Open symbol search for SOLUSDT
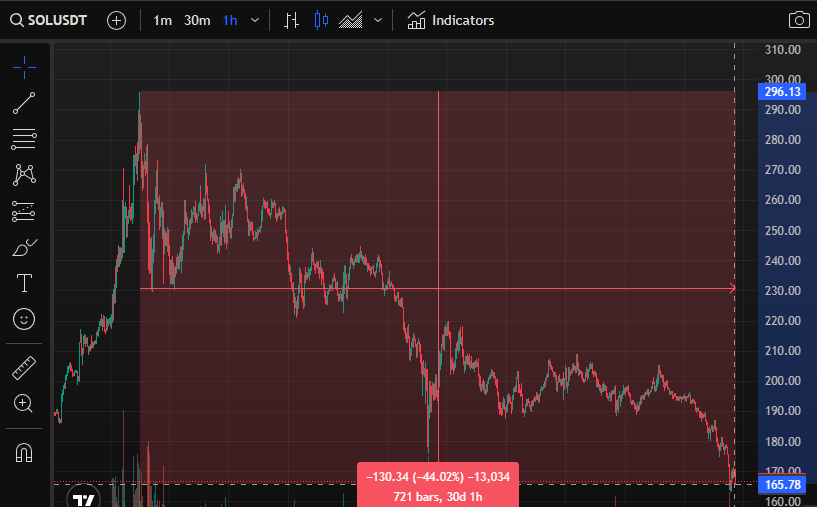817x507 pixels. tap(48, 20)
